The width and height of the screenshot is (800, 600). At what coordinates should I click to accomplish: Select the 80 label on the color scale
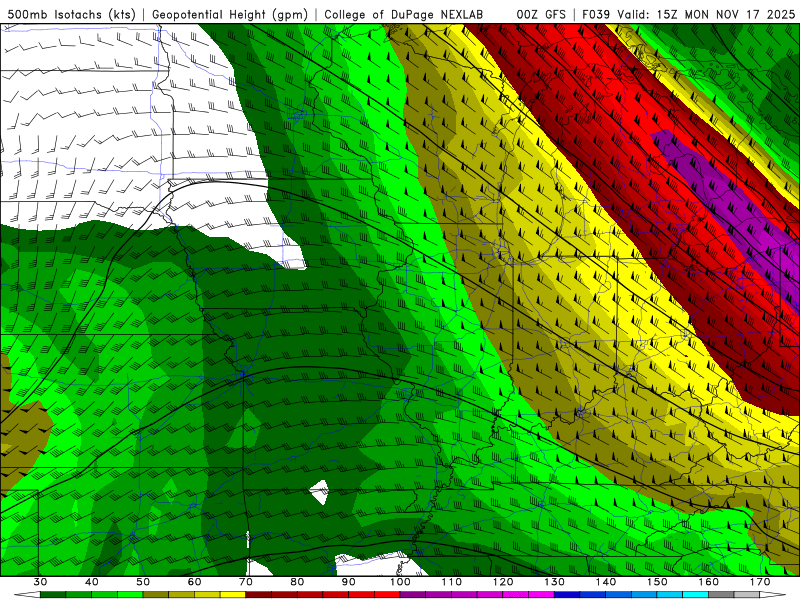point(297,582)
